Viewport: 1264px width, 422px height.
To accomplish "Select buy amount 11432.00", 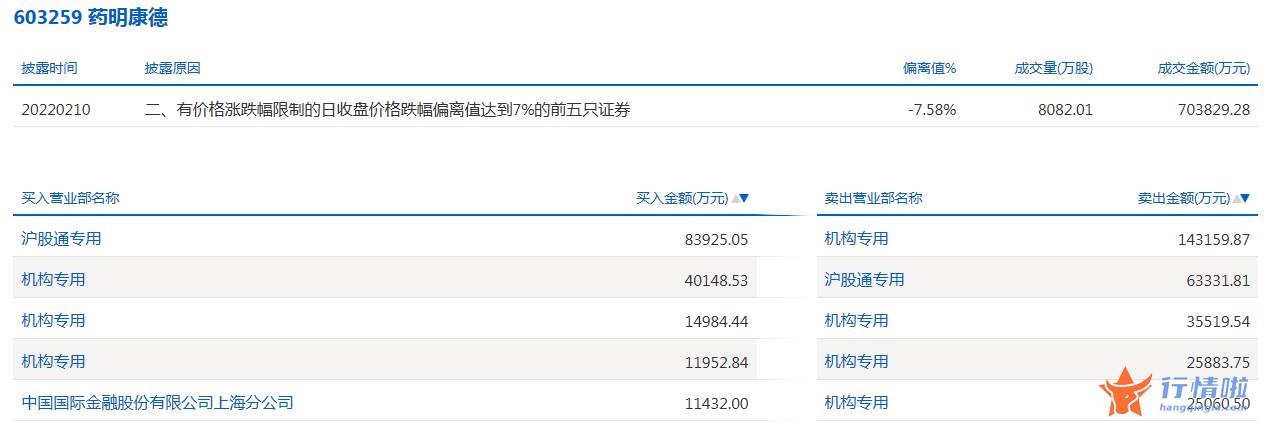I will 715,404.
